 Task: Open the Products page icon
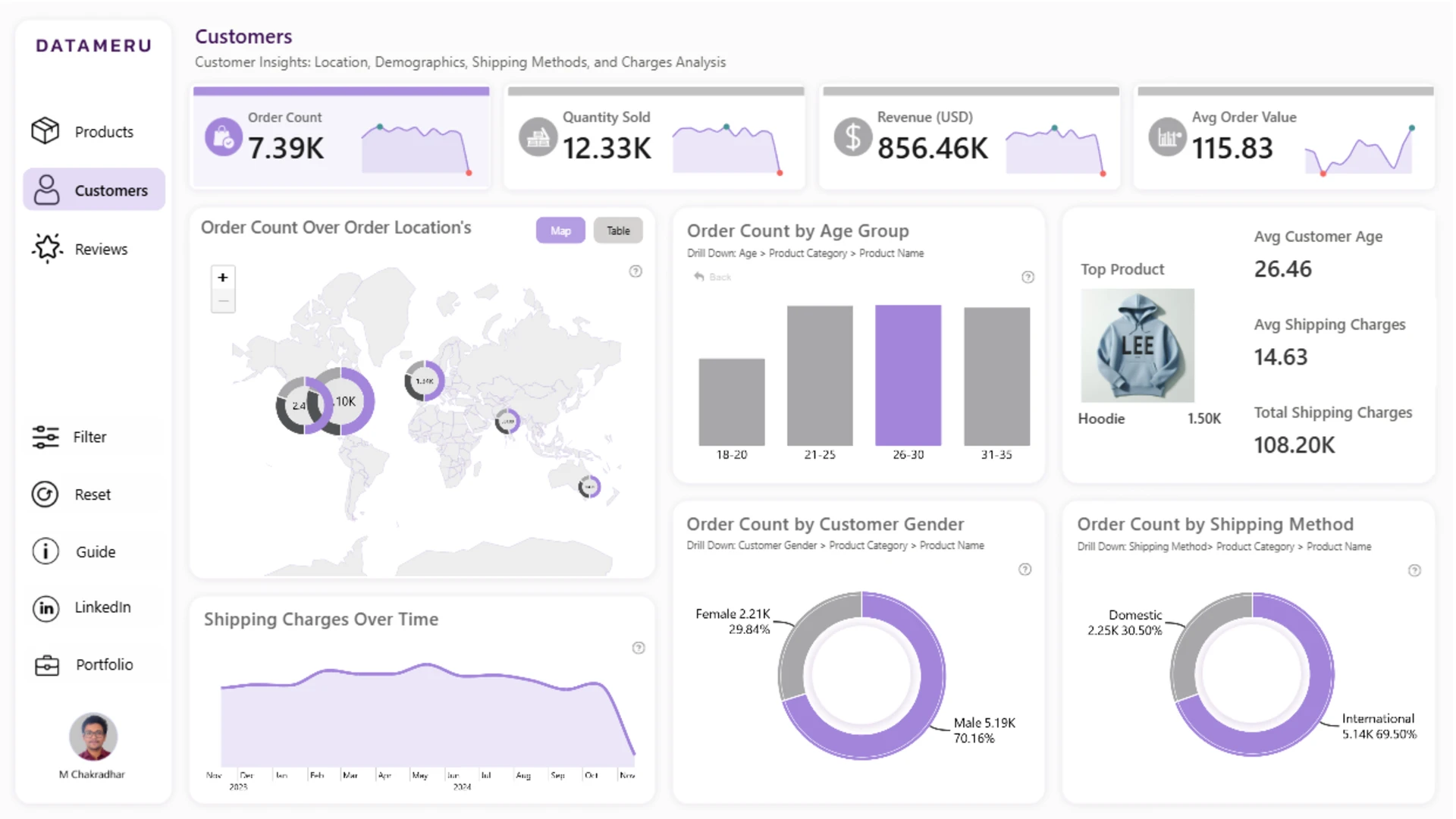click(x=45, y=131)
